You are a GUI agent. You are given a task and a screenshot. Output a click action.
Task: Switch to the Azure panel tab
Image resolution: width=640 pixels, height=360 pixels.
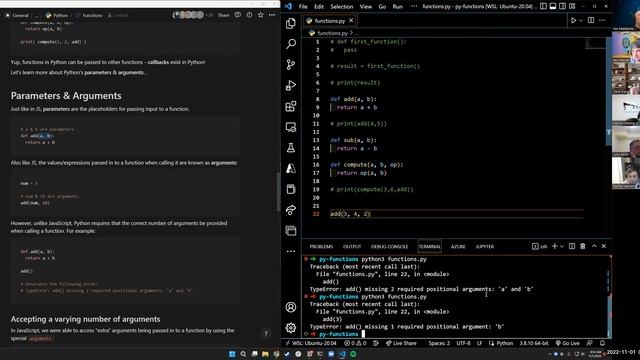coord(458,247)
